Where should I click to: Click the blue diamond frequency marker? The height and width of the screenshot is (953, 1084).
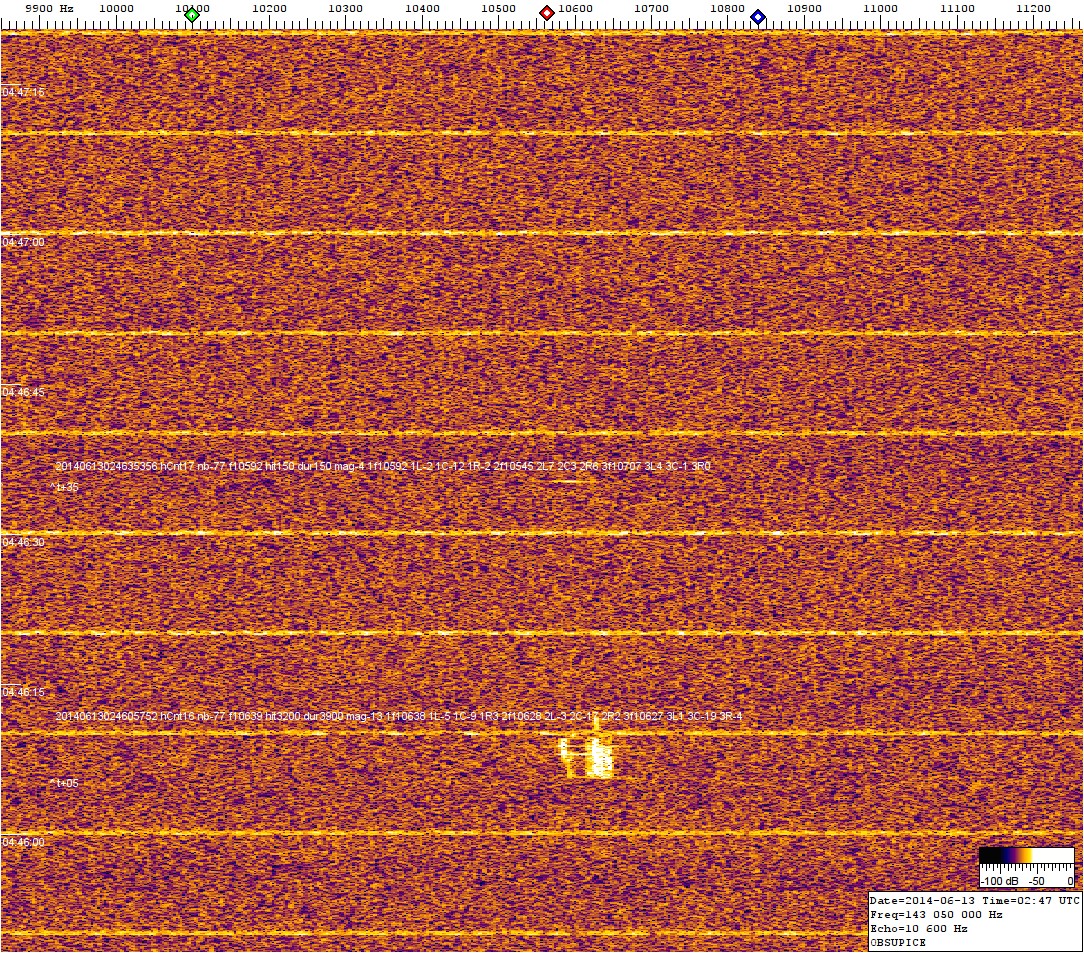click(x=758, y=16)
